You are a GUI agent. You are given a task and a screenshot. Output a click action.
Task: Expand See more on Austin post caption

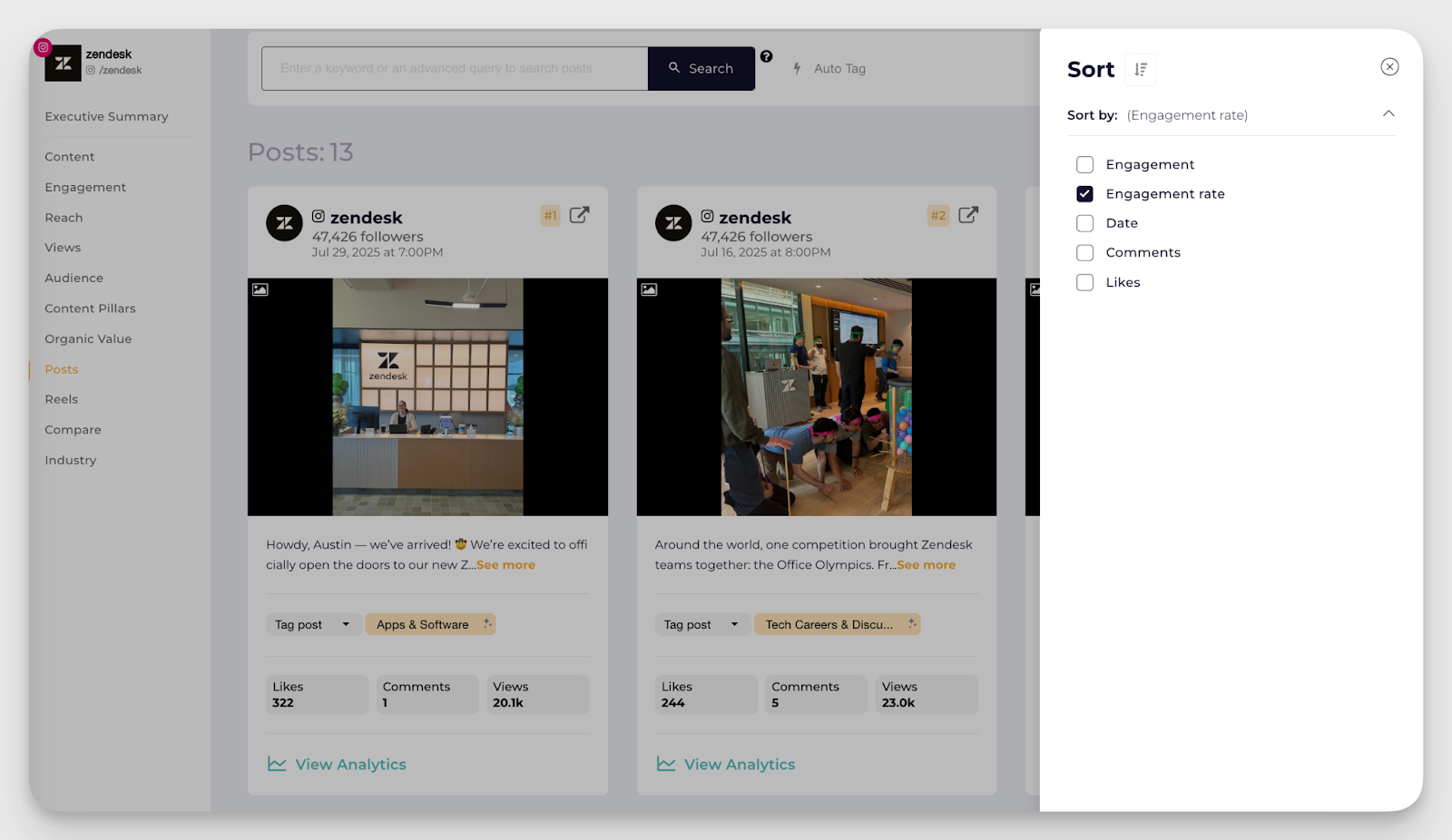pos(505,565)
